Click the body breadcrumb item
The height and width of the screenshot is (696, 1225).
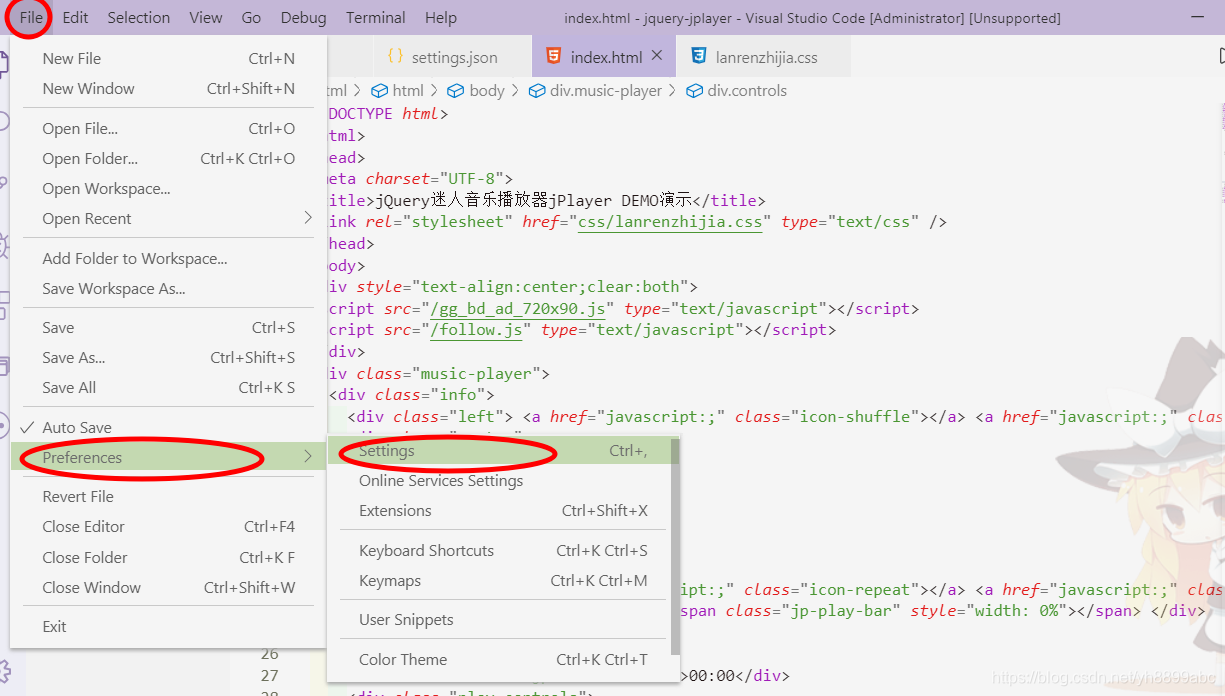(x=476, y=91)
